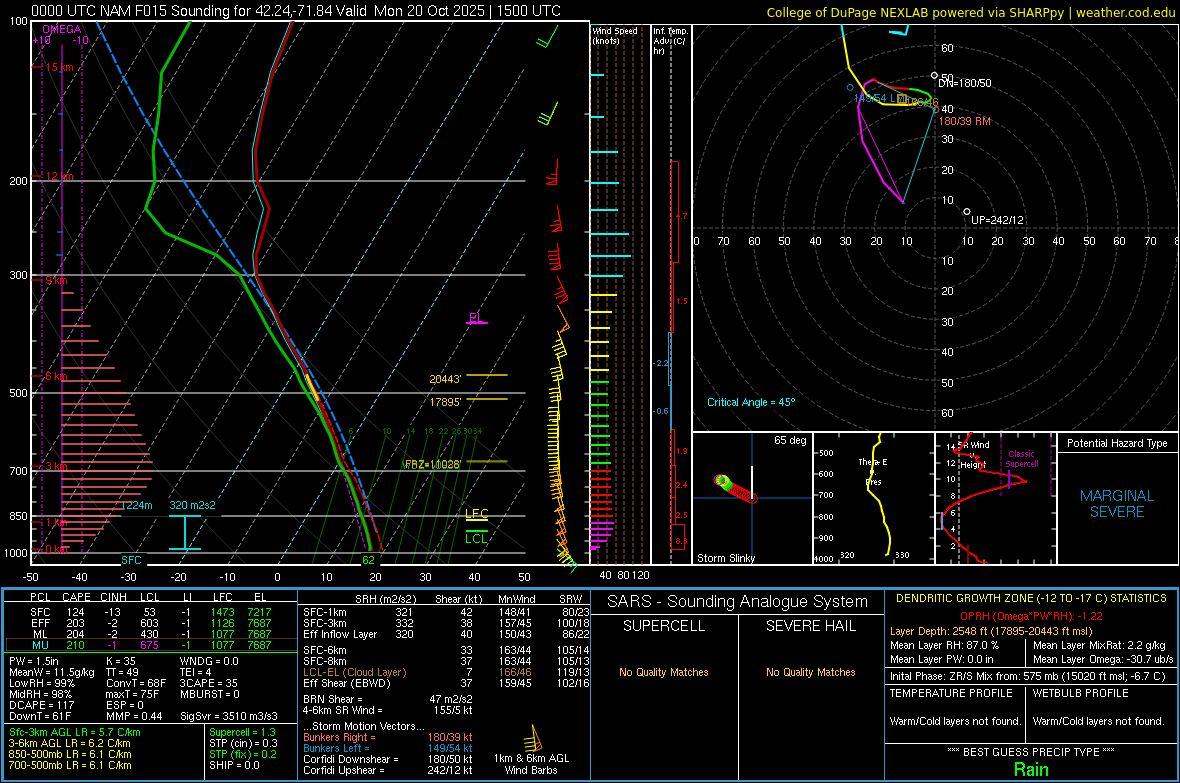
Task: Click the 320 m2s2 effective inflow bracket
Action: point(185,530)
